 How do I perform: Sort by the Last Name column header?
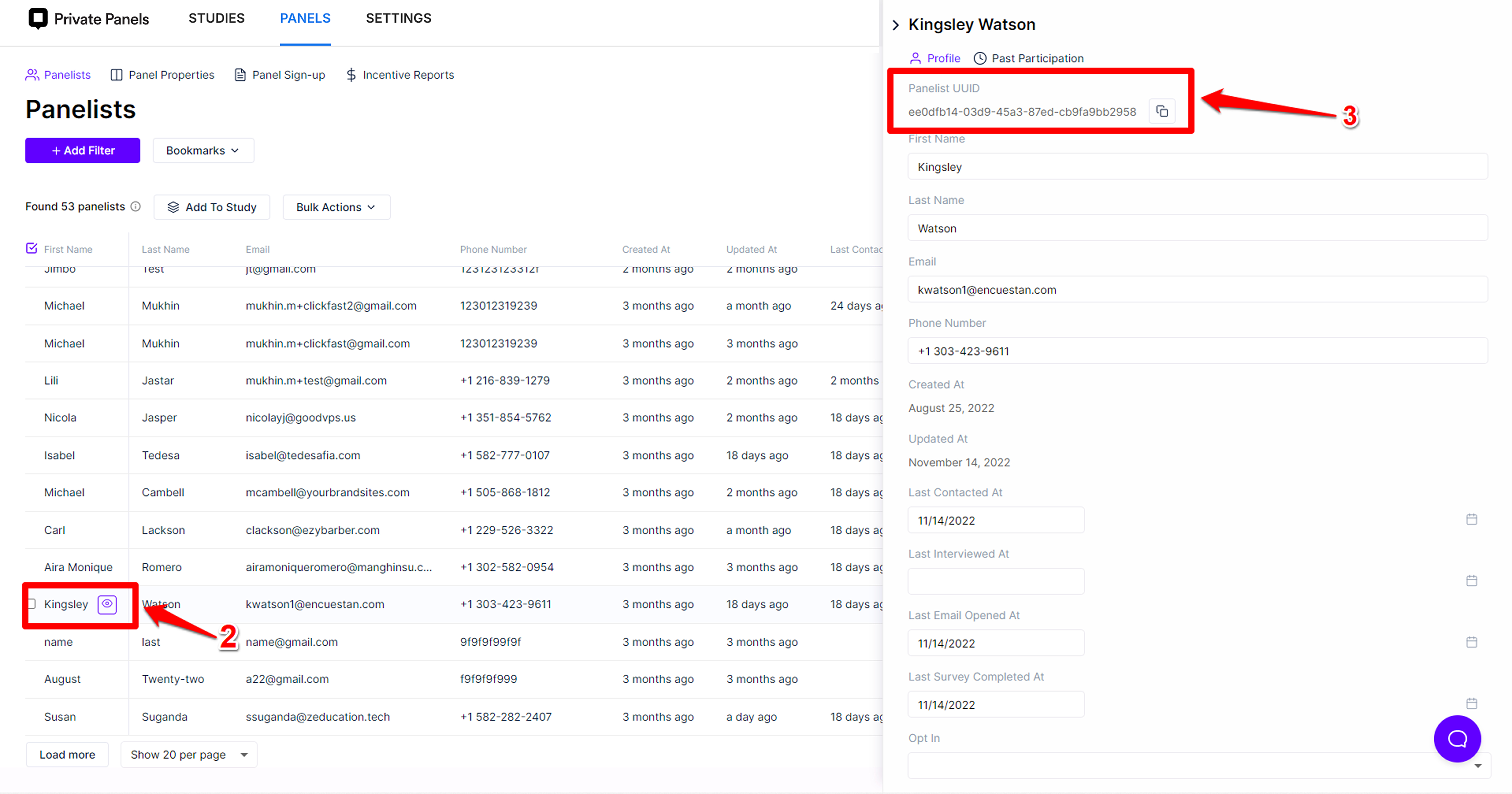coord(165,250)
